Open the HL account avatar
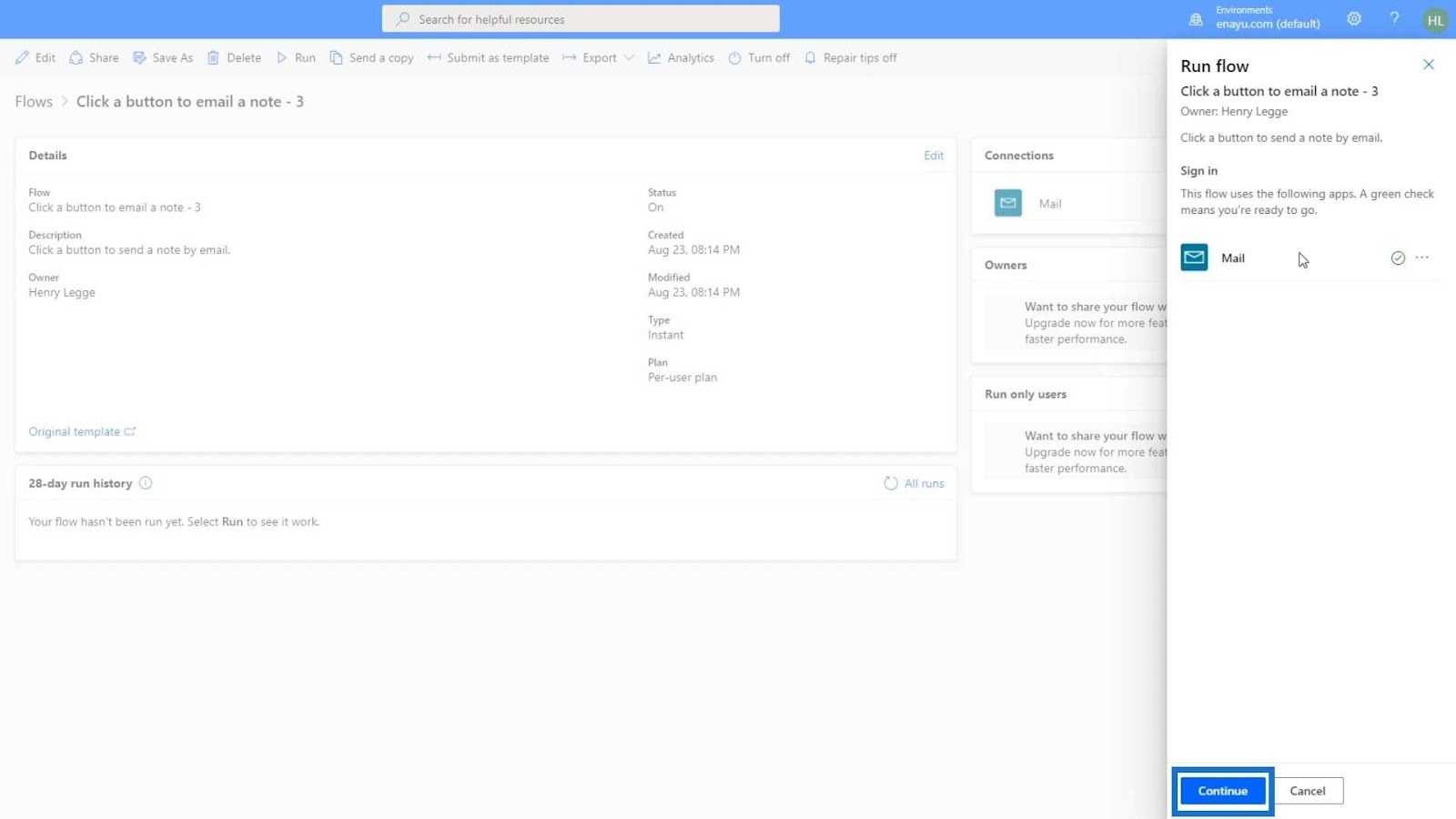1456x819 pixels. click(x=1435, y=20)
